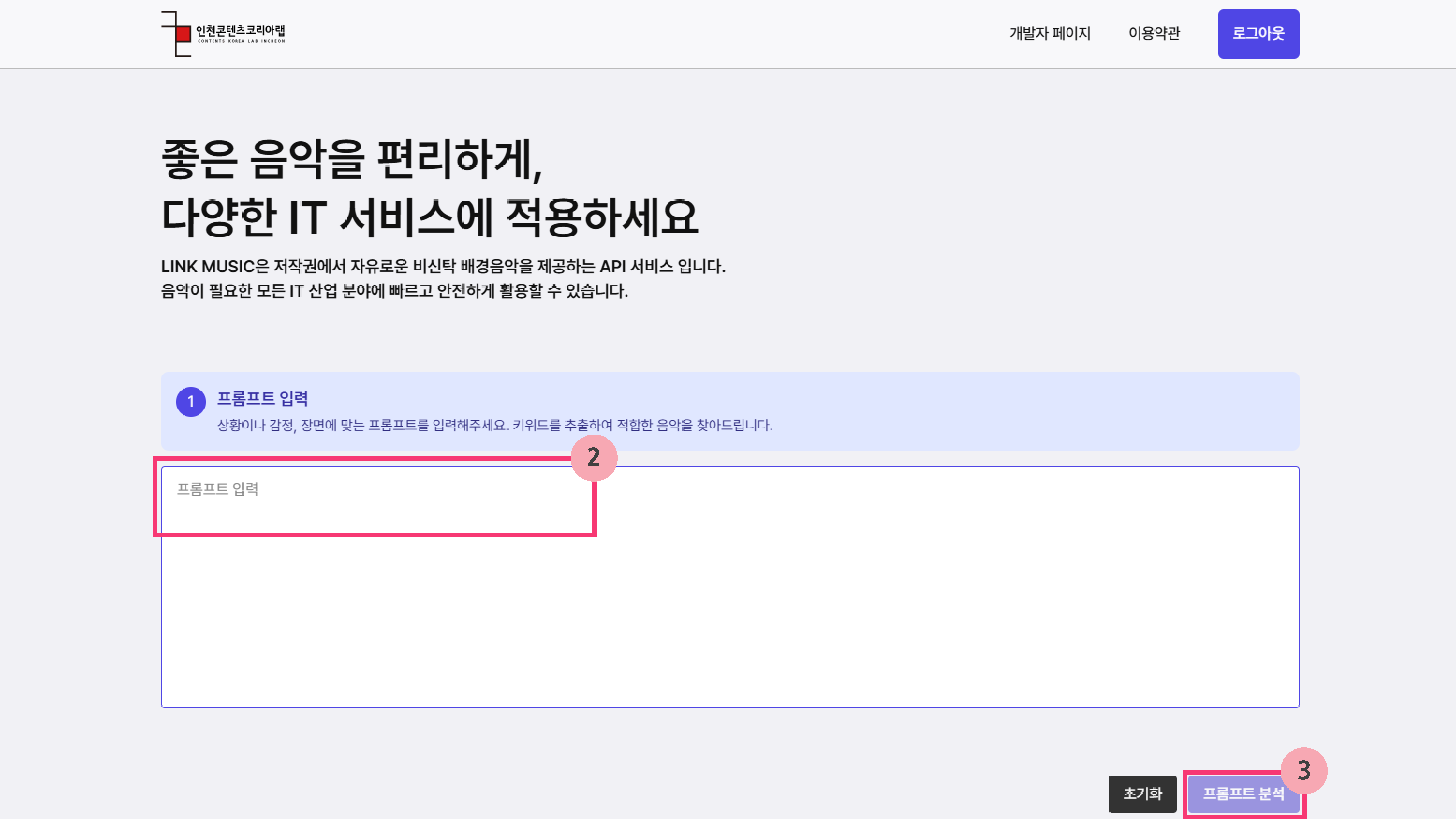
Task: Click the pink annotation badge numbered 3
Action: (x=1304, y=770)
